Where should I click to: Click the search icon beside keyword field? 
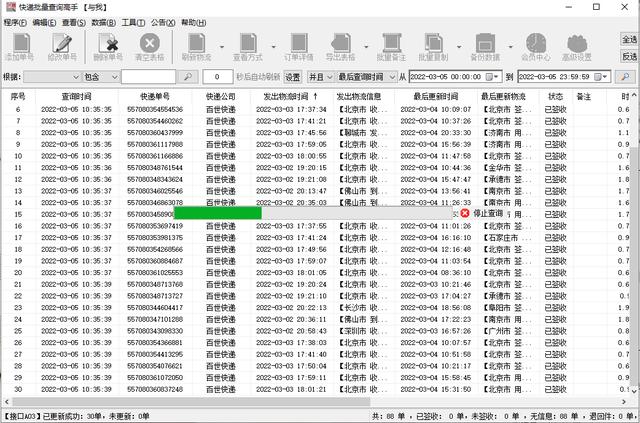click(188, 77)
